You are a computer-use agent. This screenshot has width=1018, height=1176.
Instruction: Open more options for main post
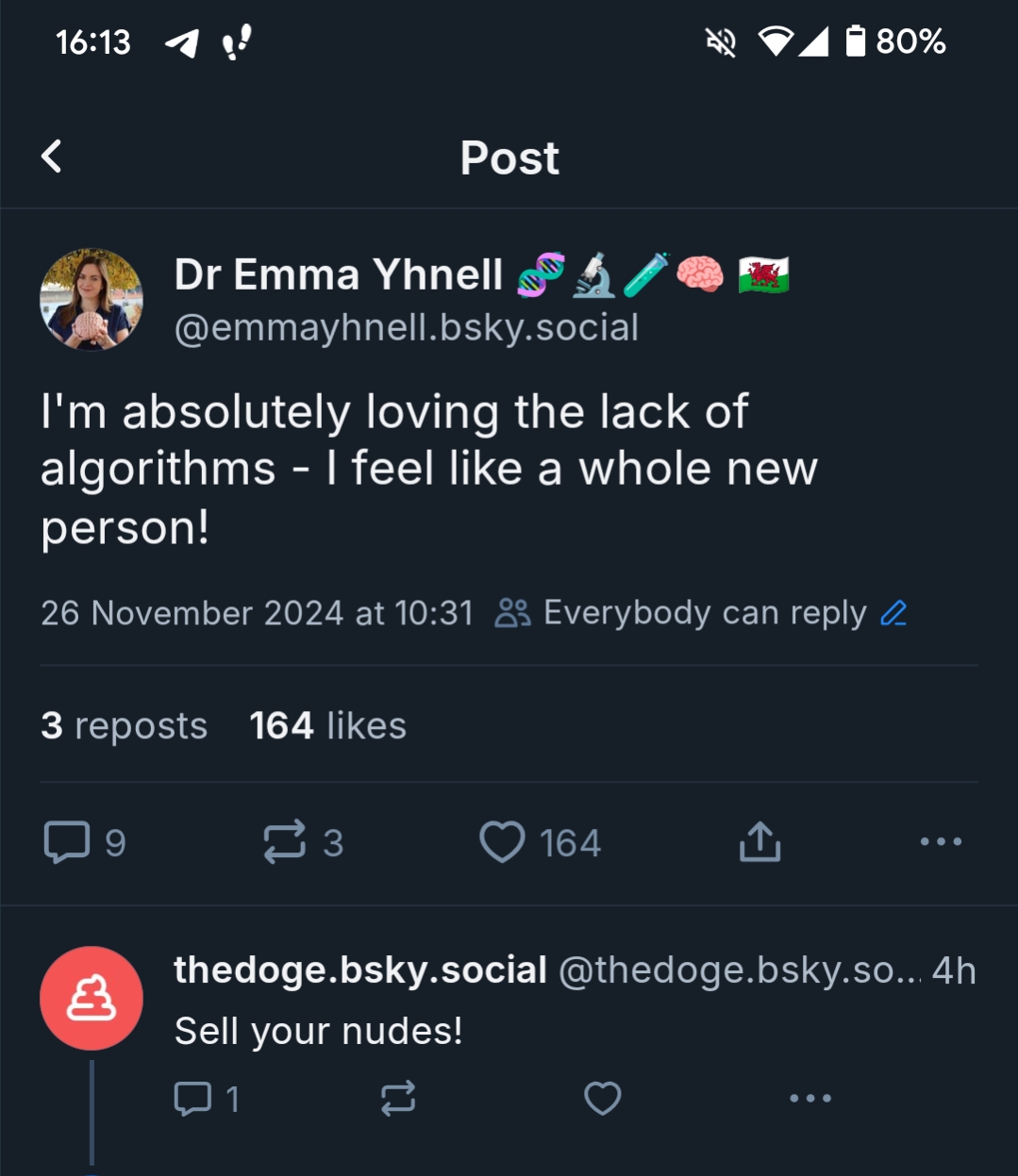tap(941, 841)
